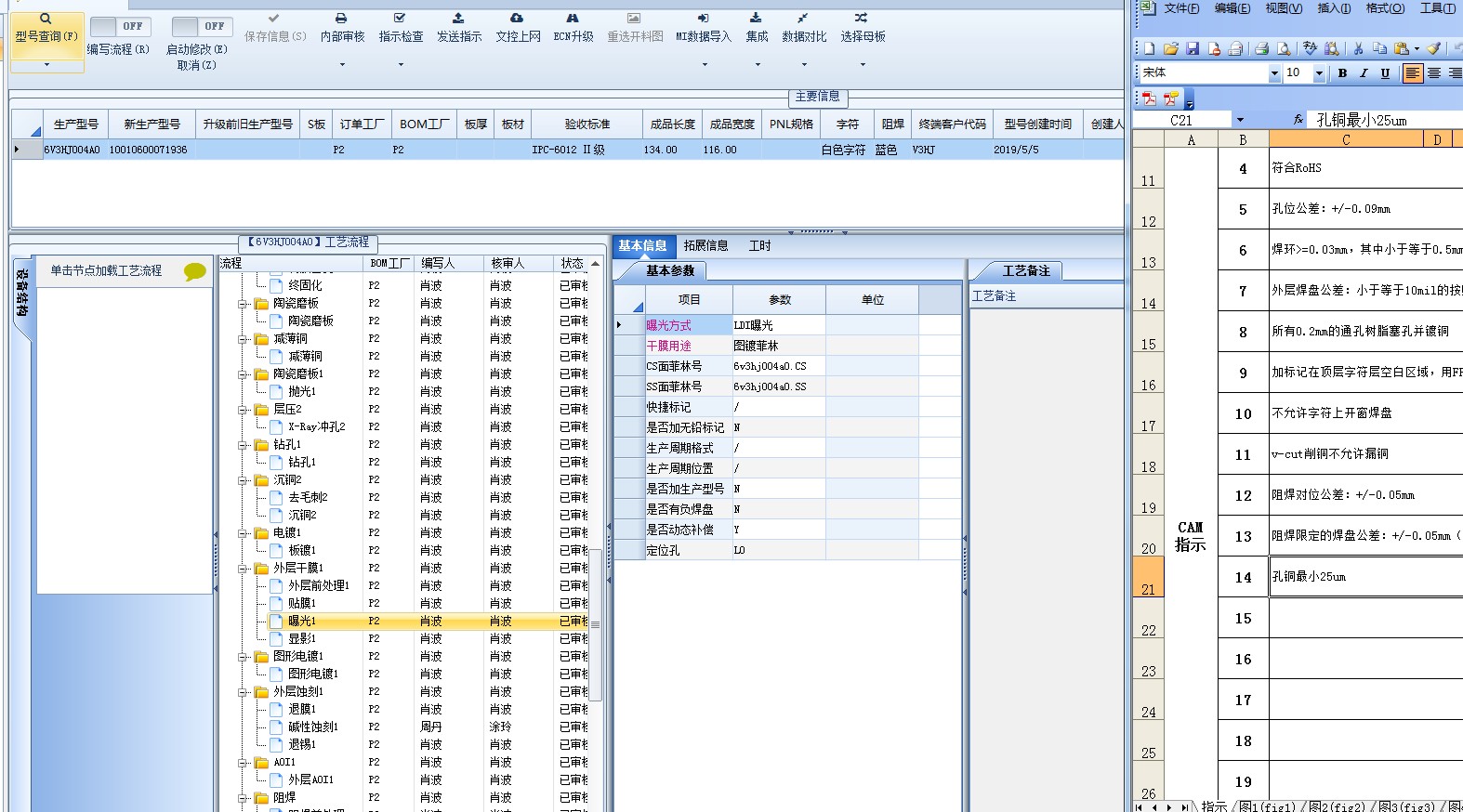1463x812 pixels.
Task: Toggle Center alignment in Excel
Action: coord(1434,73)
